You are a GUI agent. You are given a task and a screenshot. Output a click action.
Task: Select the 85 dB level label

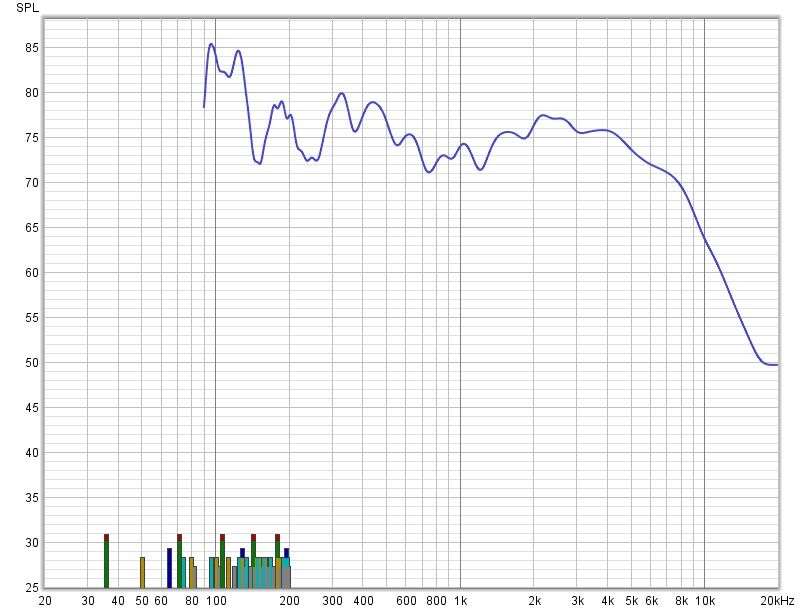click(x=32, y=48)
